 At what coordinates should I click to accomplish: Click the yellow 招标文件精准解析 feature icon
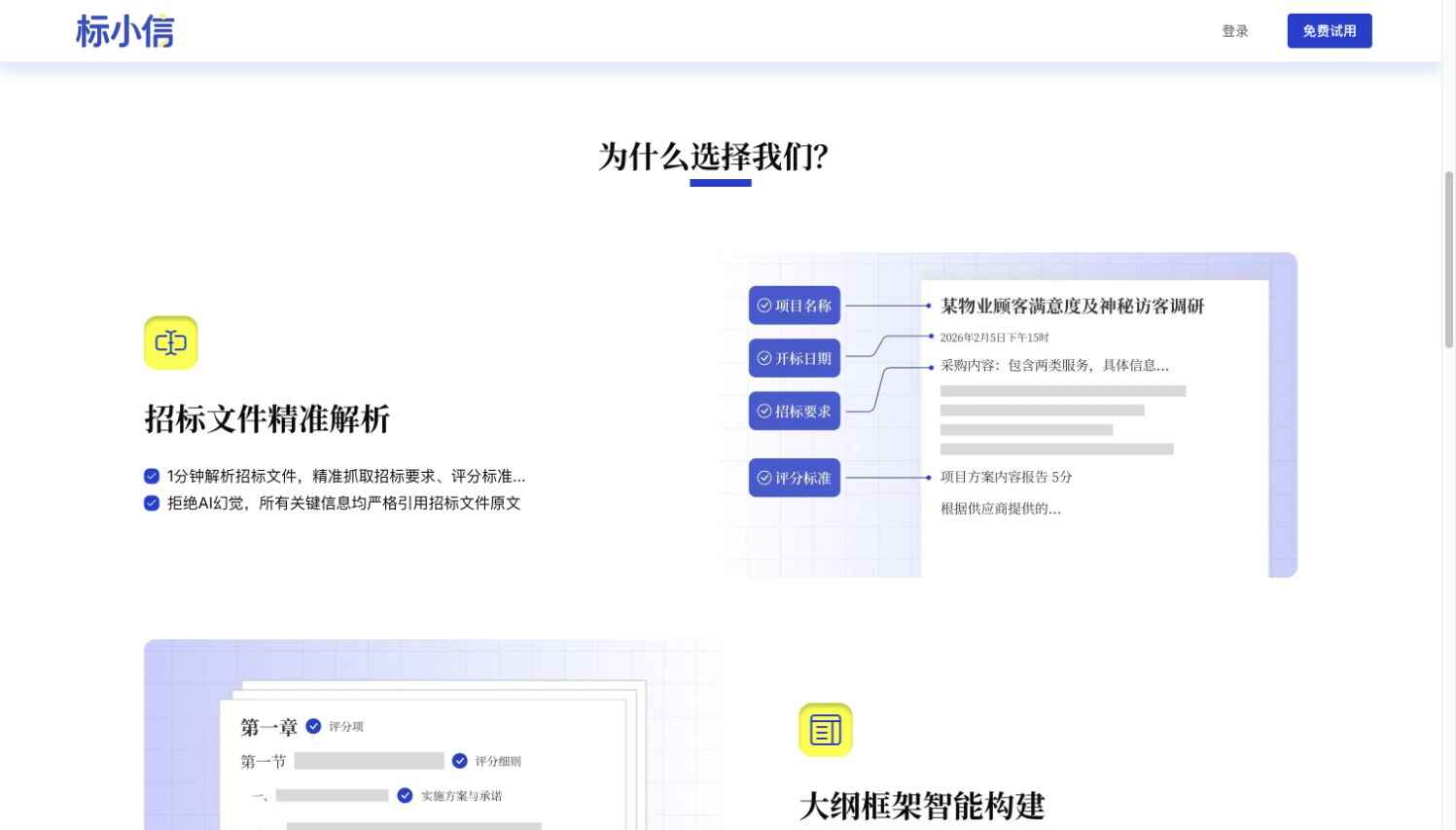[171, 343]
